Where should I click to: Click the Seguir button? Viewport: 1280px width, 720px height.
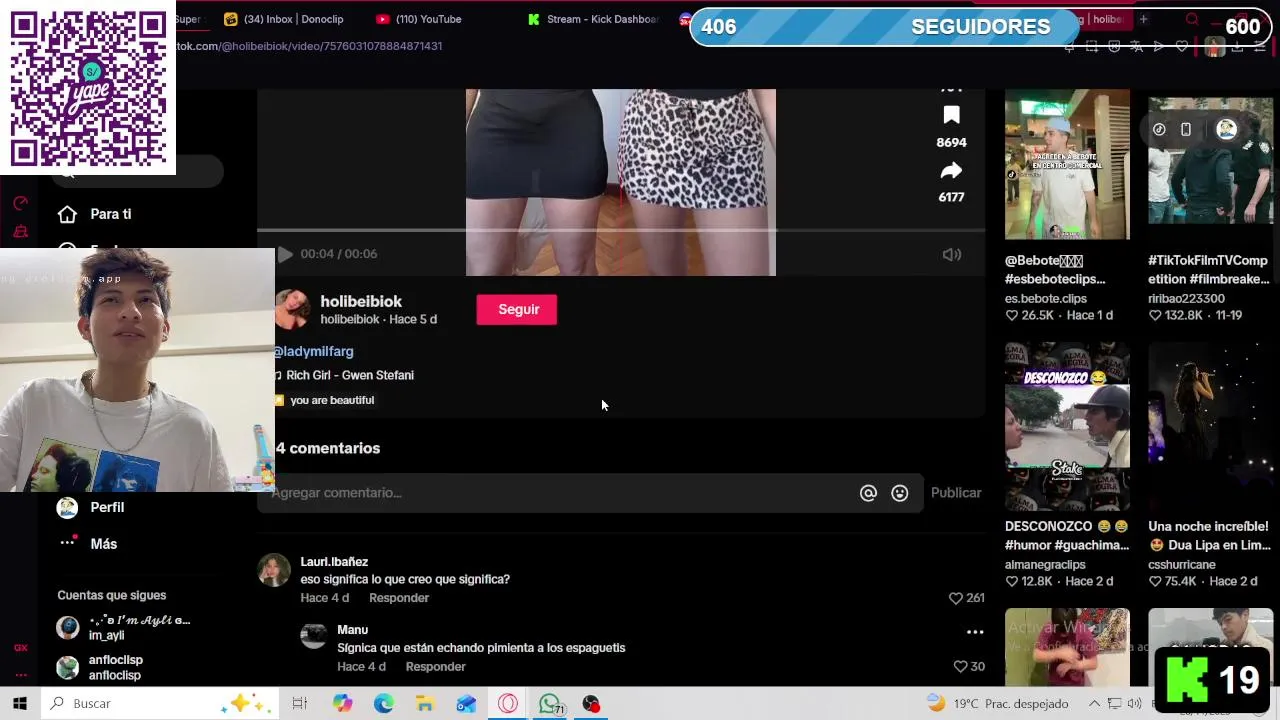[517, 310]
